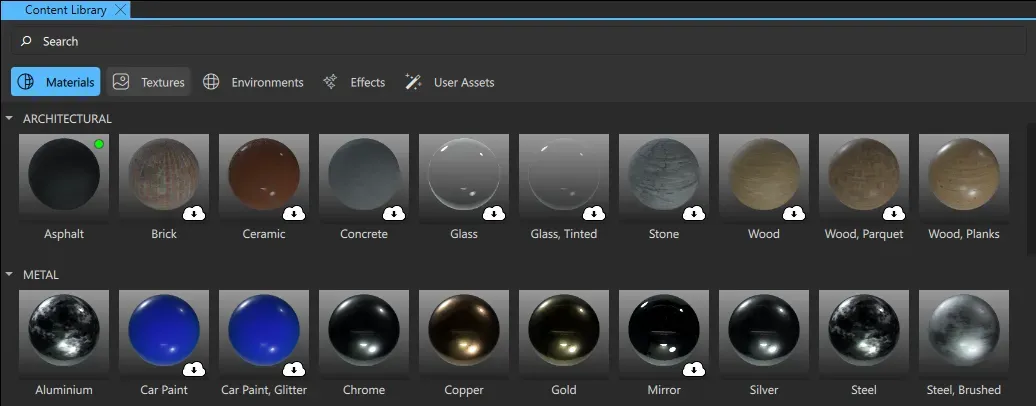This screenshot has height=406, width=1036.
Task: Download the Concrete material via cloud icon
Action: click(394, 213)
